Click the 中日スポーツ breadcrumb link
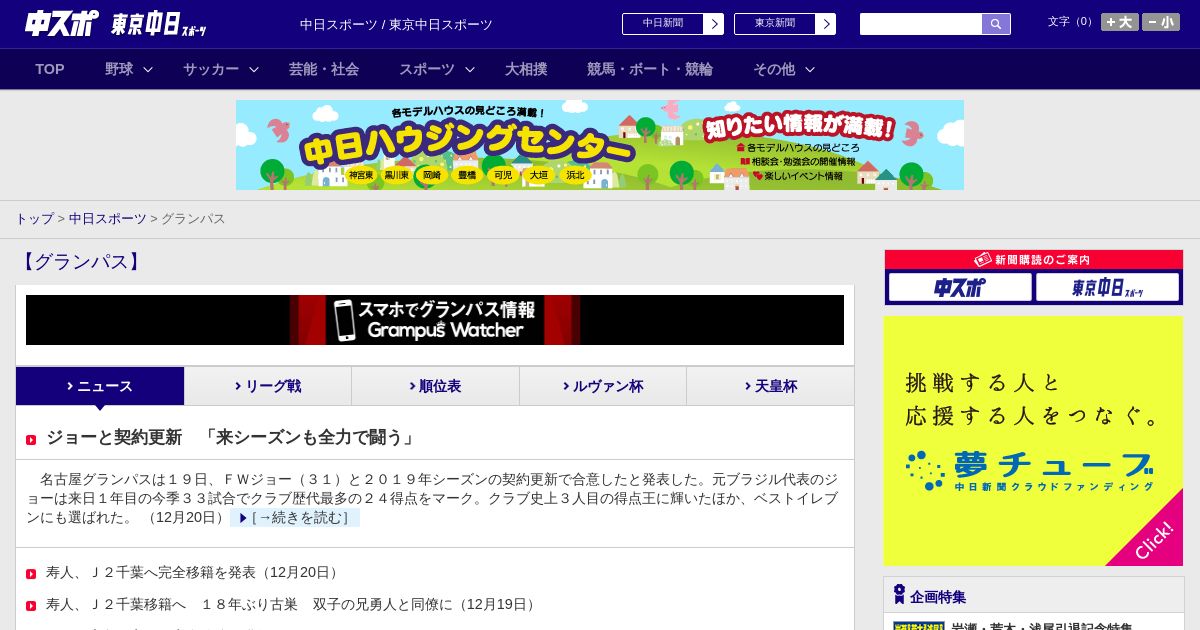 (107, 218)
